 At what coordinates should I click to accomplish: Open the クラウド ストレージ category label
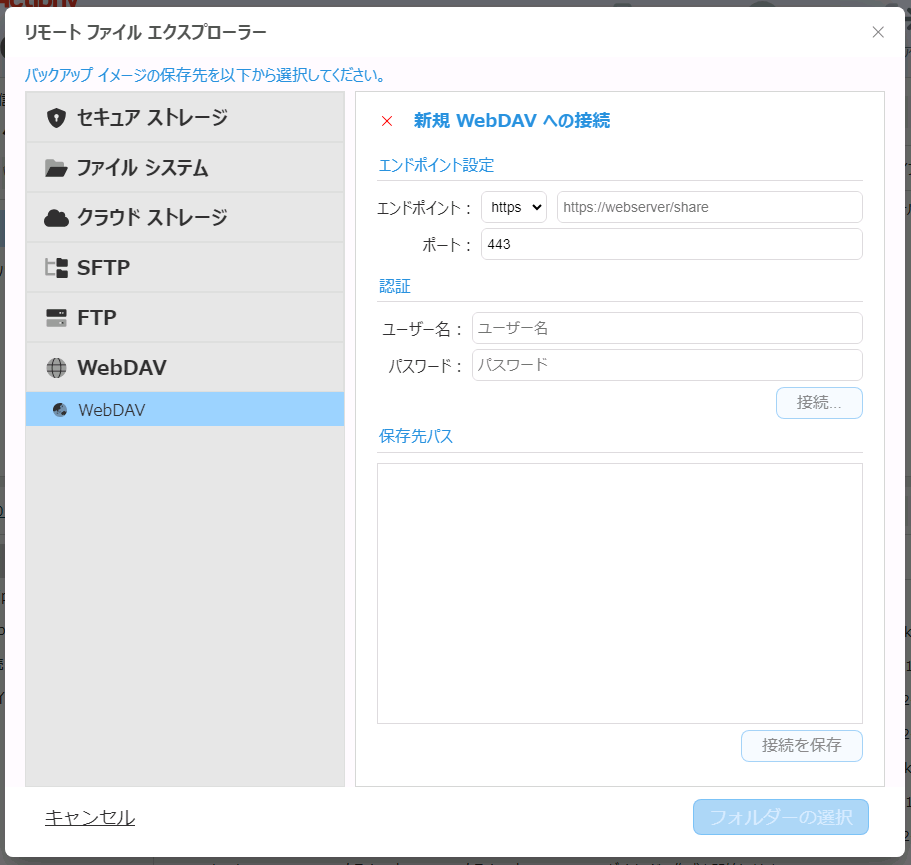(152, 218)
